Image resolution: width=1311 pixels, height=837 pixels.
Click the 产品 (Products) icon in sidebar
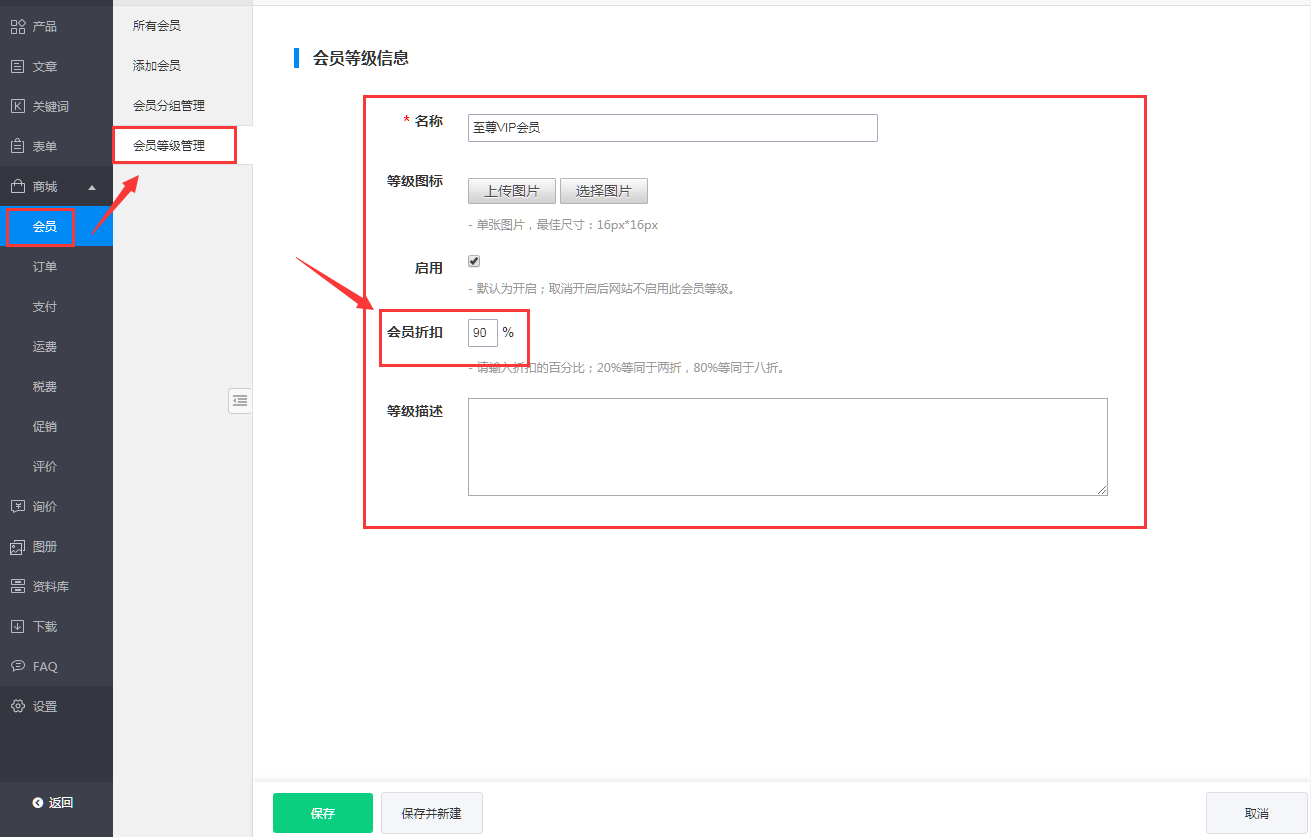[x=17, y=26]
